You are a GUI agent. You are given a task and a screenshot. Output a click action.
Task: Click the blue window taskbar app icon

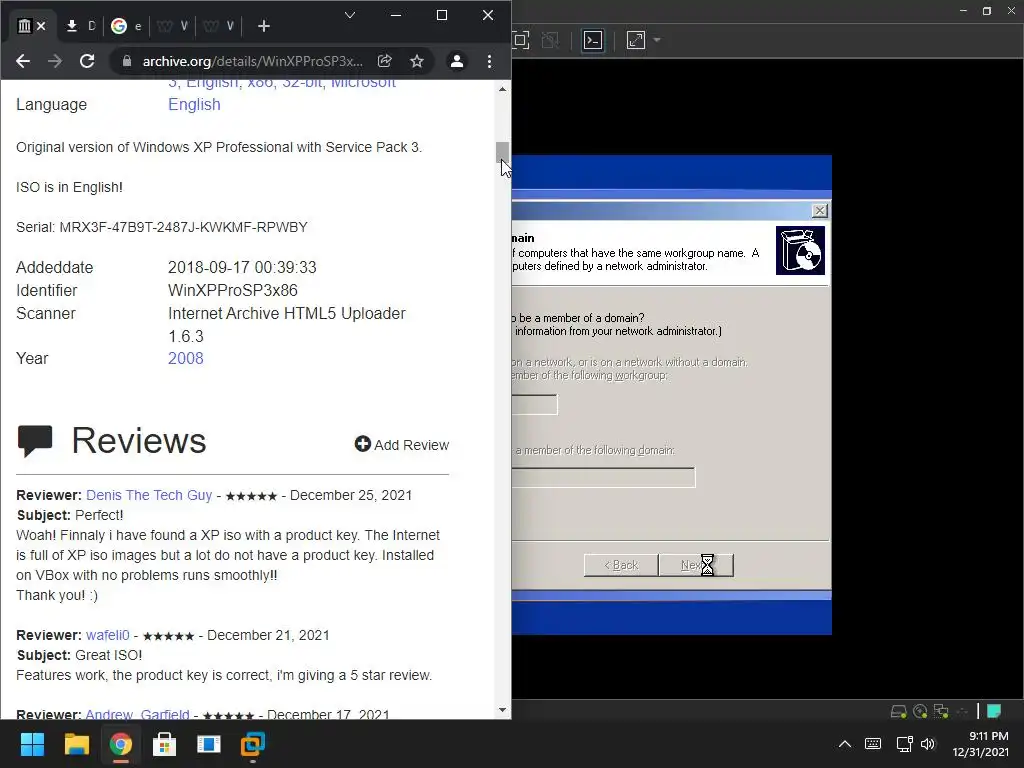click(209, 744)
